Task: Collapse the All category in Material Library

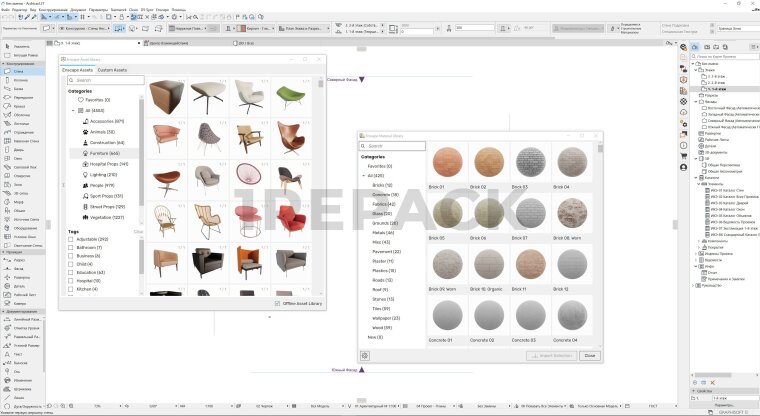Action: tap(365, 175)
